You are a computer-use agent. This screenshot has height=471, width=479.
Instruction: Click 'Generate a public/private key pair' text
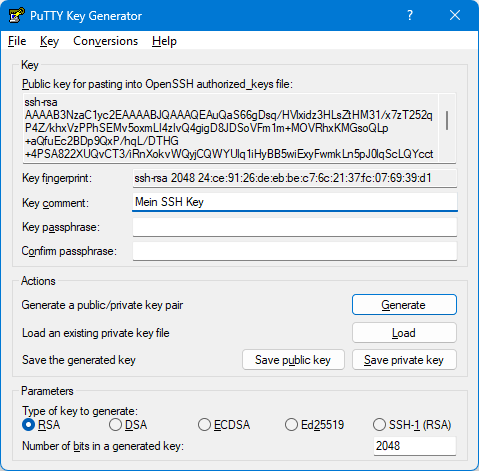(x=102, y=305)
